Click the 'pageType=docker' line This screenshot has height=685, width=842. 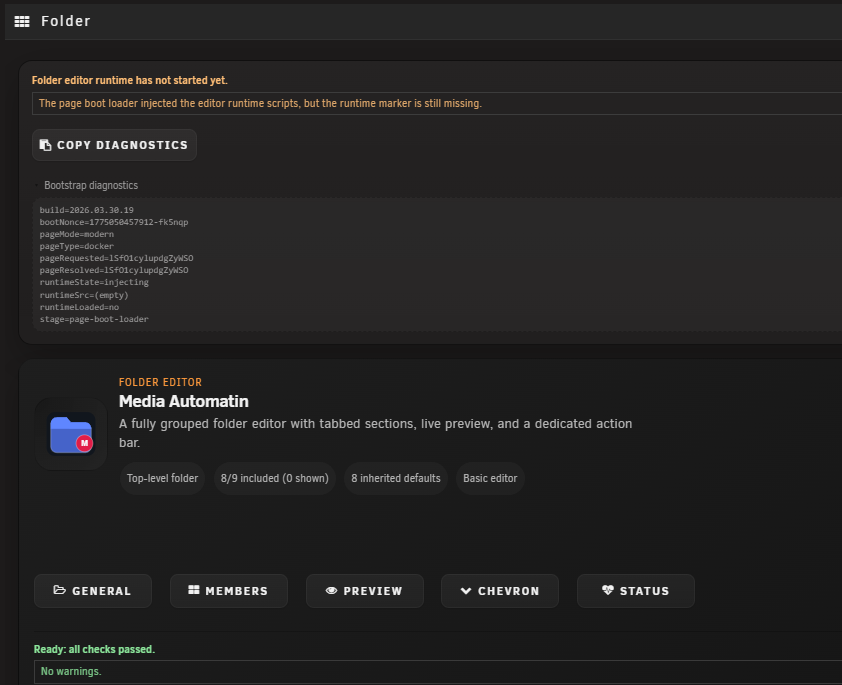pos(77,246)
